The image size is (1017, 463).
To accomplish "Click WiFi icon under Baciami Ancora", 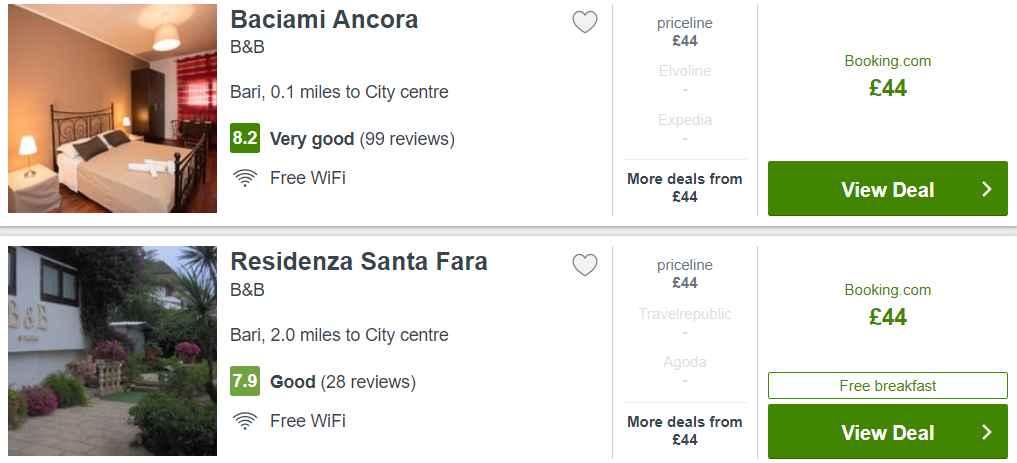I will point(245,178).
